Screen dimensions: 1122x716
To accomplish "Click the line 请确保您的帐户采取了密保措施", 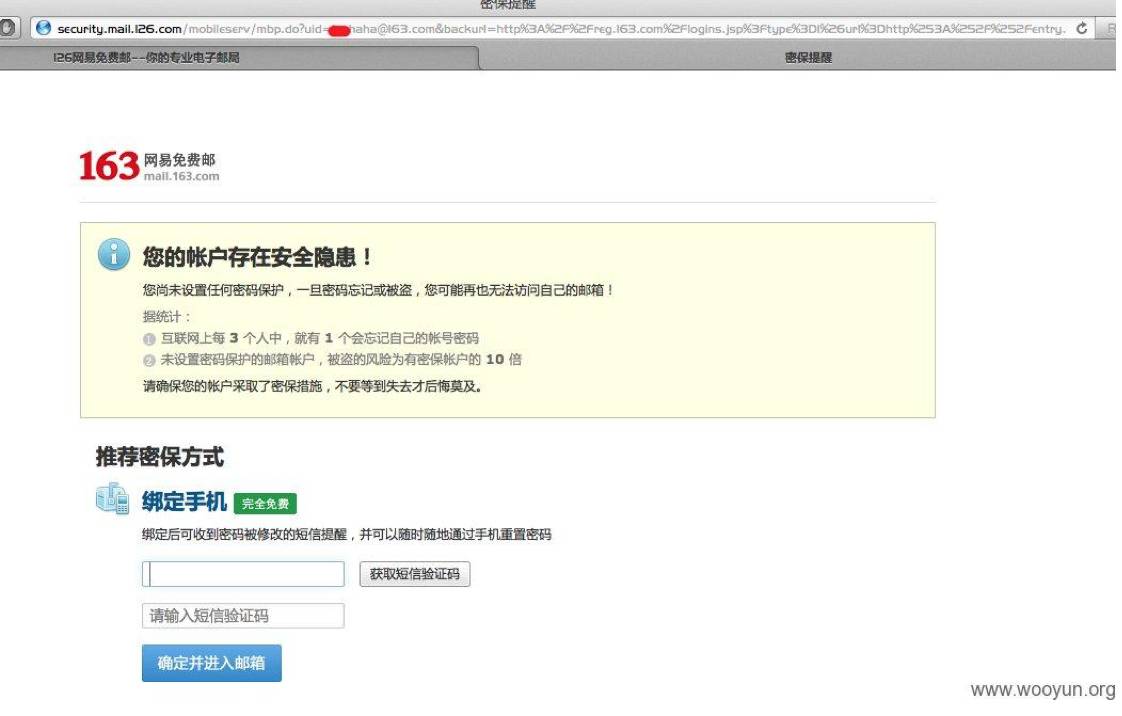I will click(313, 386).
